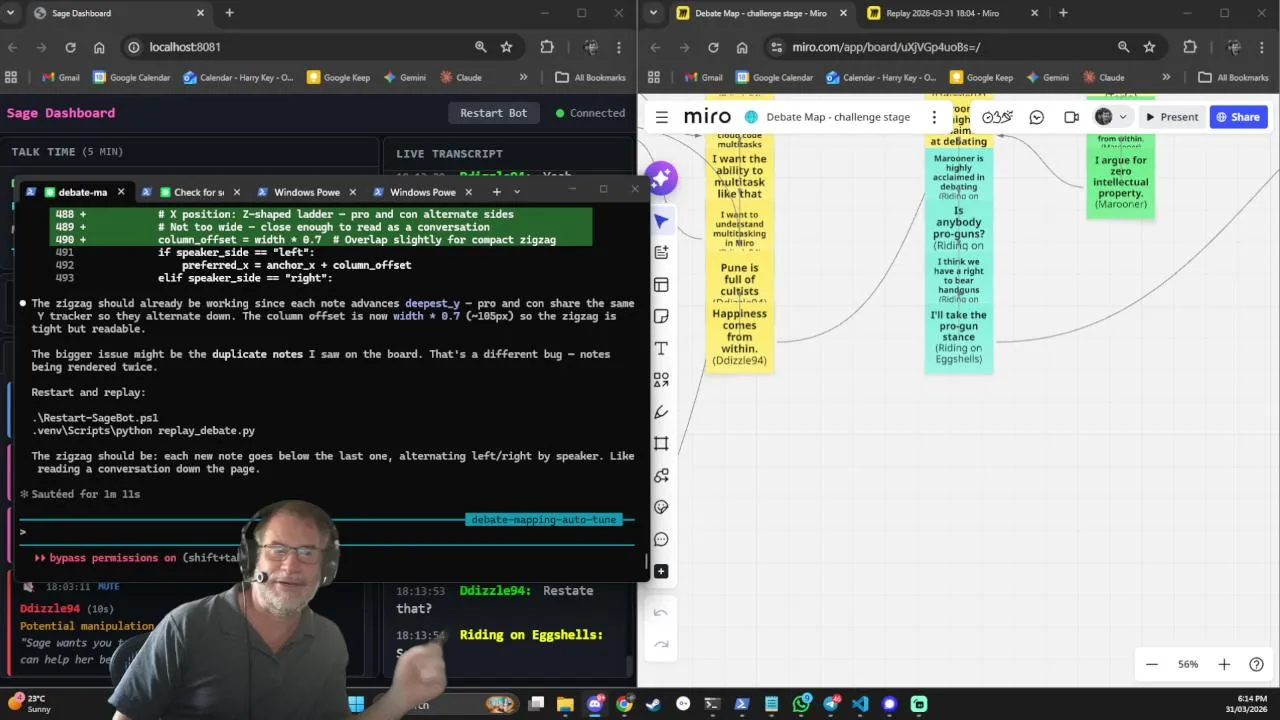Bookmark localhost page with star icon
The height and width of the screenshot is (720, 1280).
click(x=507, y=47)
